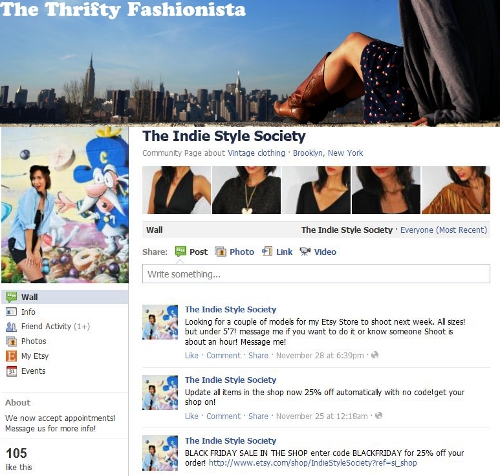500x476 pixels.
Task: Share the November 25 post
Action: [x=258, y=416]
